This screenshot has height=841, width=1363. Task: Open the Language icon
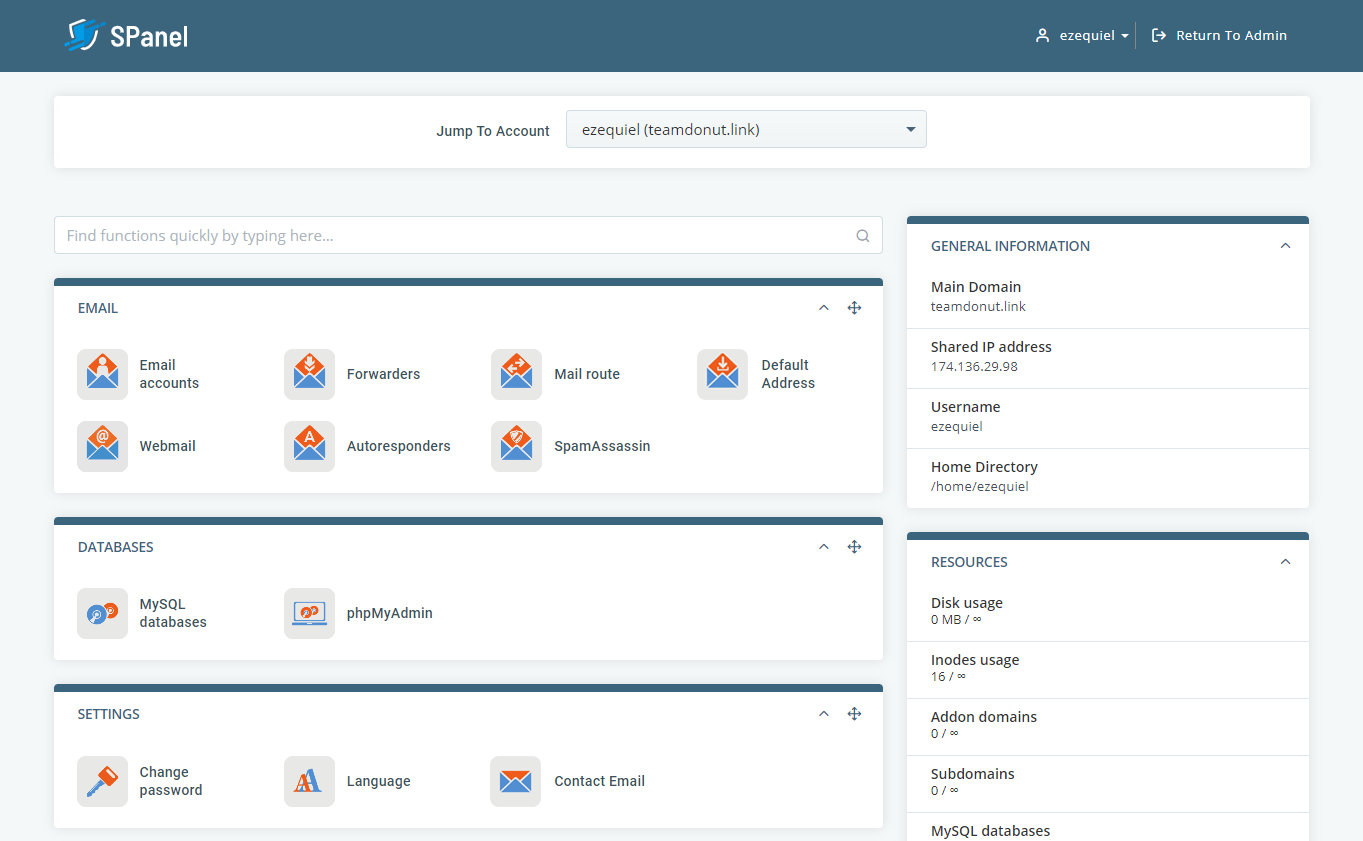(x=309, y=781)
